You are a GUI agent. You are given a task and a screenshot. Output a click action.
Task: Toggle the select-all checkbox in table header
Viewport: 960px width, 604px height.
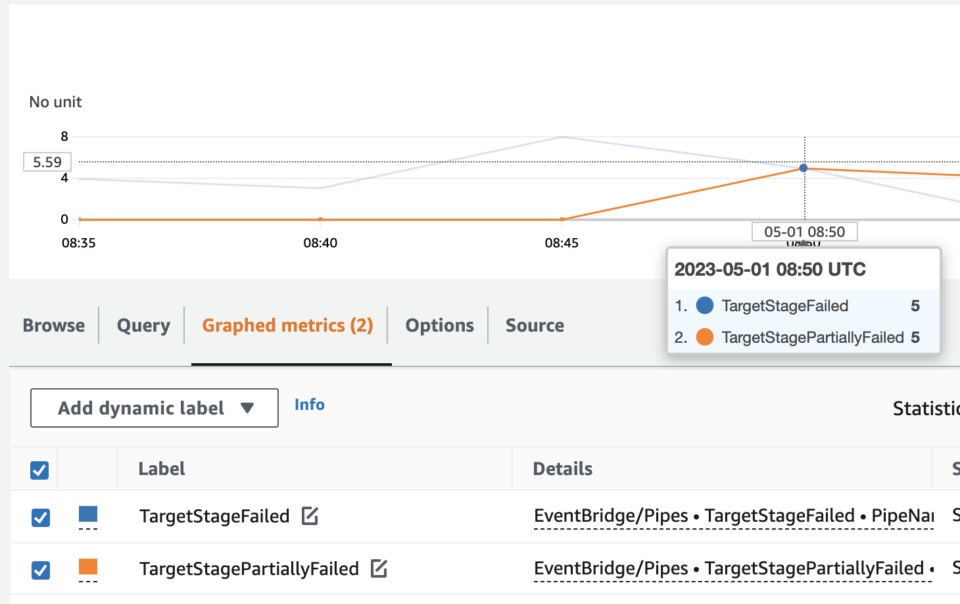[x=39, y=469]
